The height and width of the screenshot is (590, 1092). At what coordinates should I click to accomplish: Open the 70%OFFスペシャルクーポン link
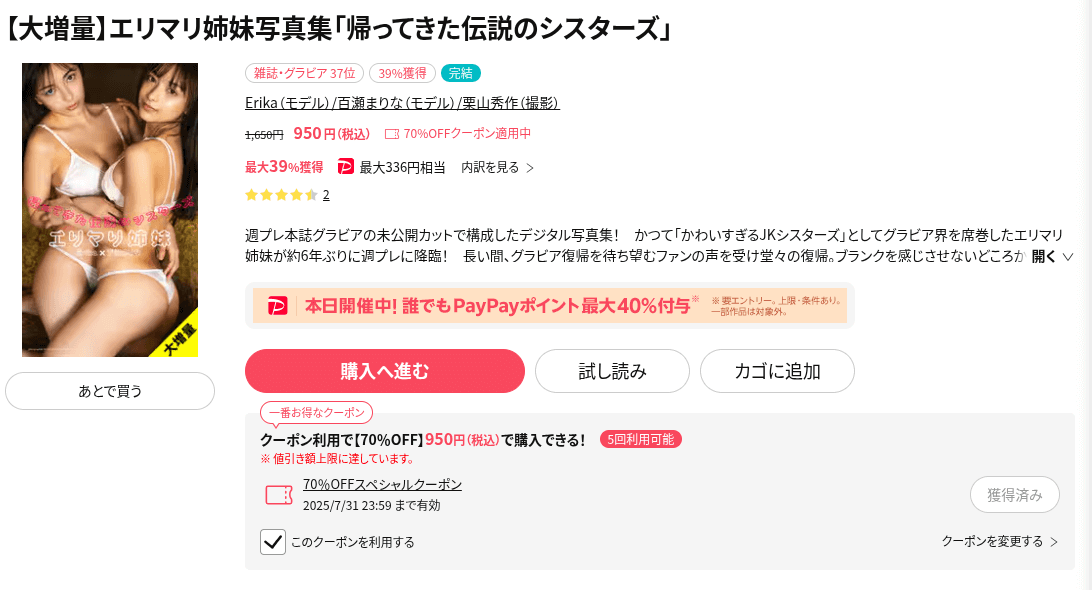[x=382, y=484]
